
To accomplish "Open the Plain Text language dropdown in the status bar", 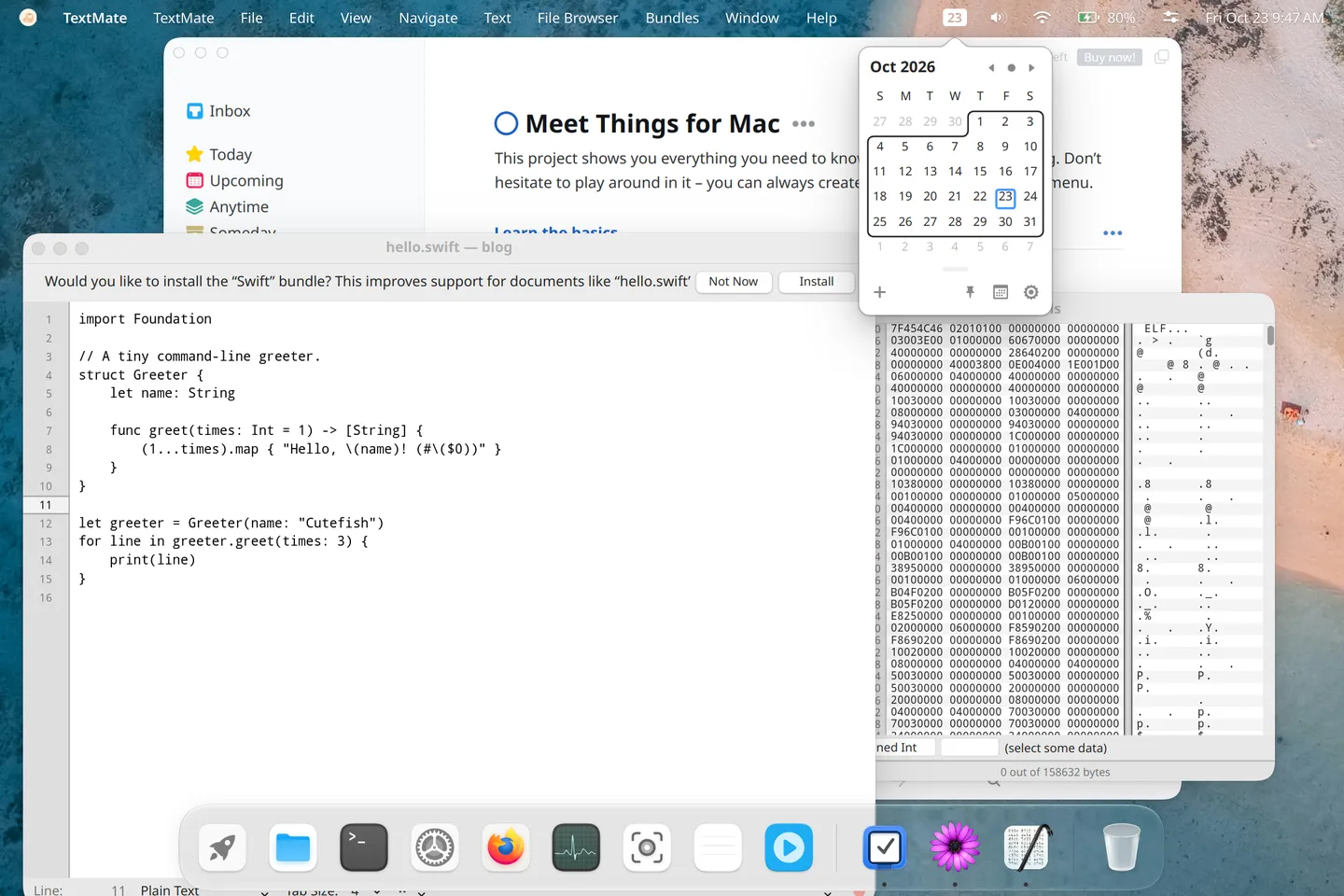I will coord(203,890).
